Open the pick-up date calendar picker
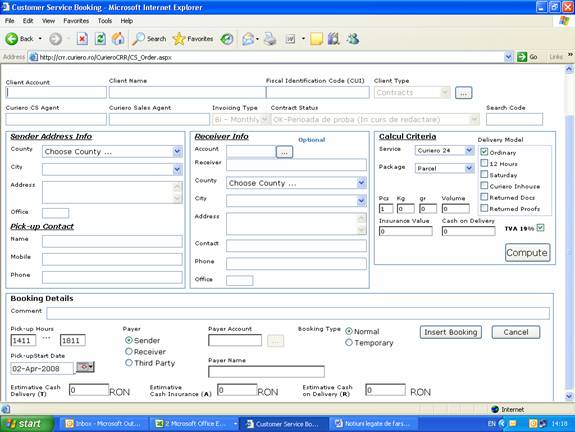This screenshot has height=432, width=575. [85, 367]
